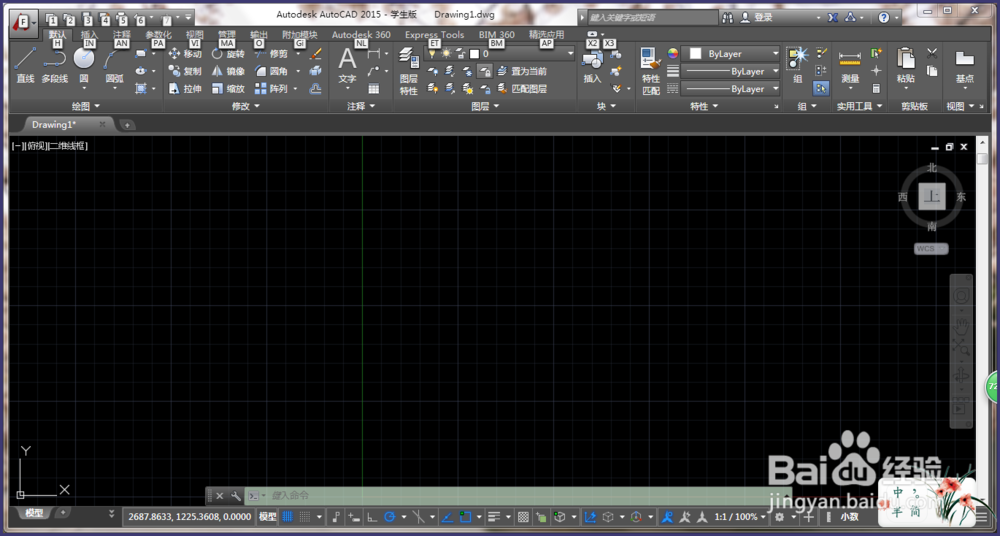Click the white layer color swatch beside 0
The height and width of the screenshot is (536, 1000).
point(474,54)
